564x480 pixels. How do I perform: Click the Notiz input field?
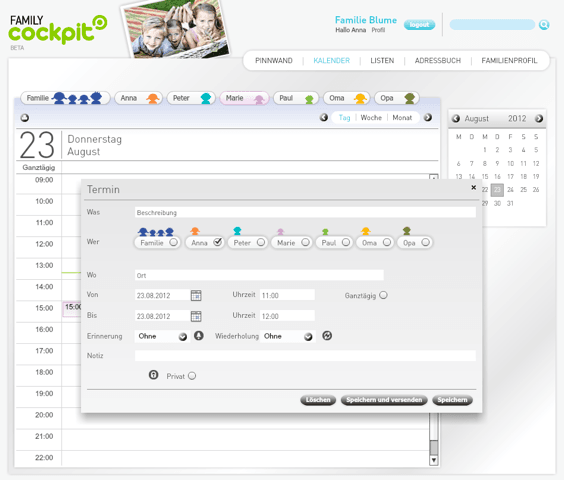tap(305, 356)
